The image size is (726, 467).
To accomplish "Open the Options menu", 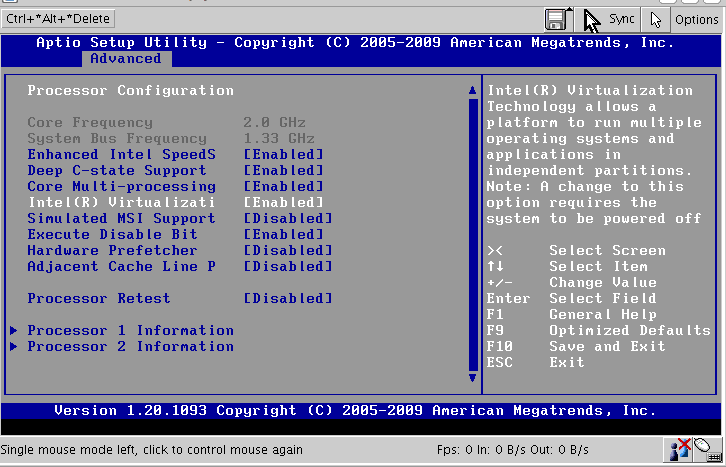I will pyautogui.click(x=696, y=20).
